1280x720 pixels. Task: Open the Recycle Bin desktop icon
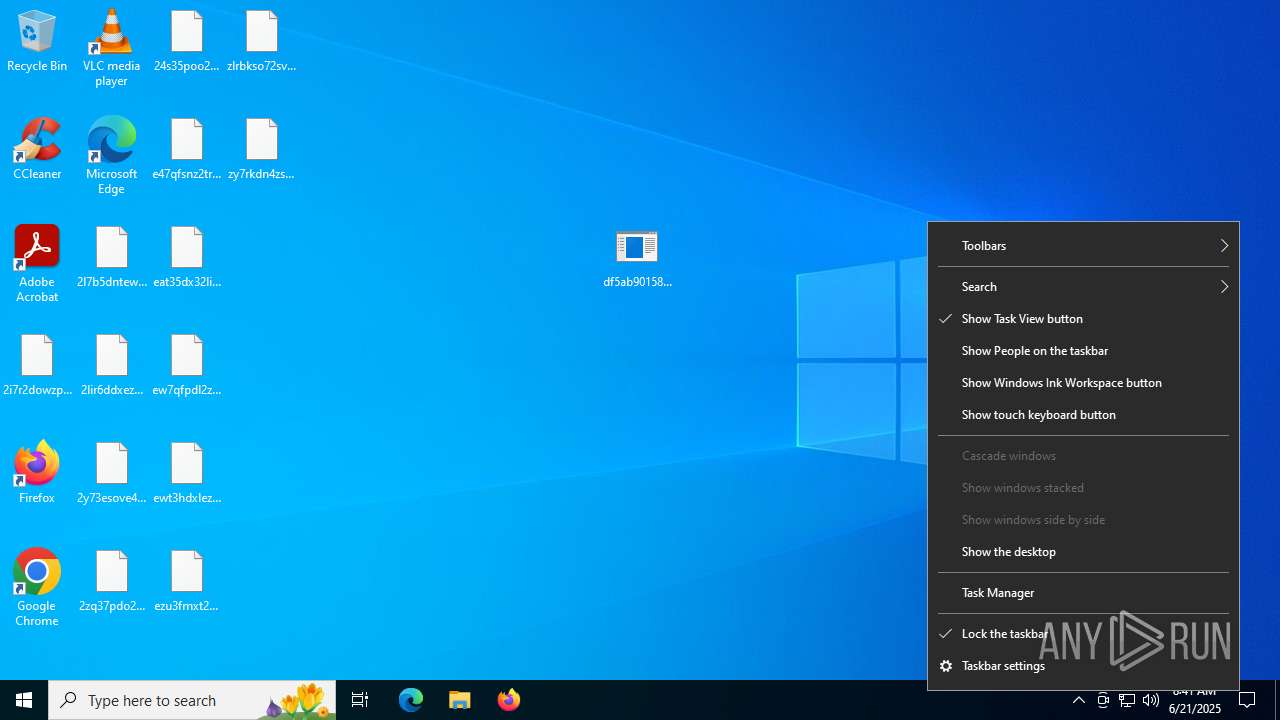37,42
